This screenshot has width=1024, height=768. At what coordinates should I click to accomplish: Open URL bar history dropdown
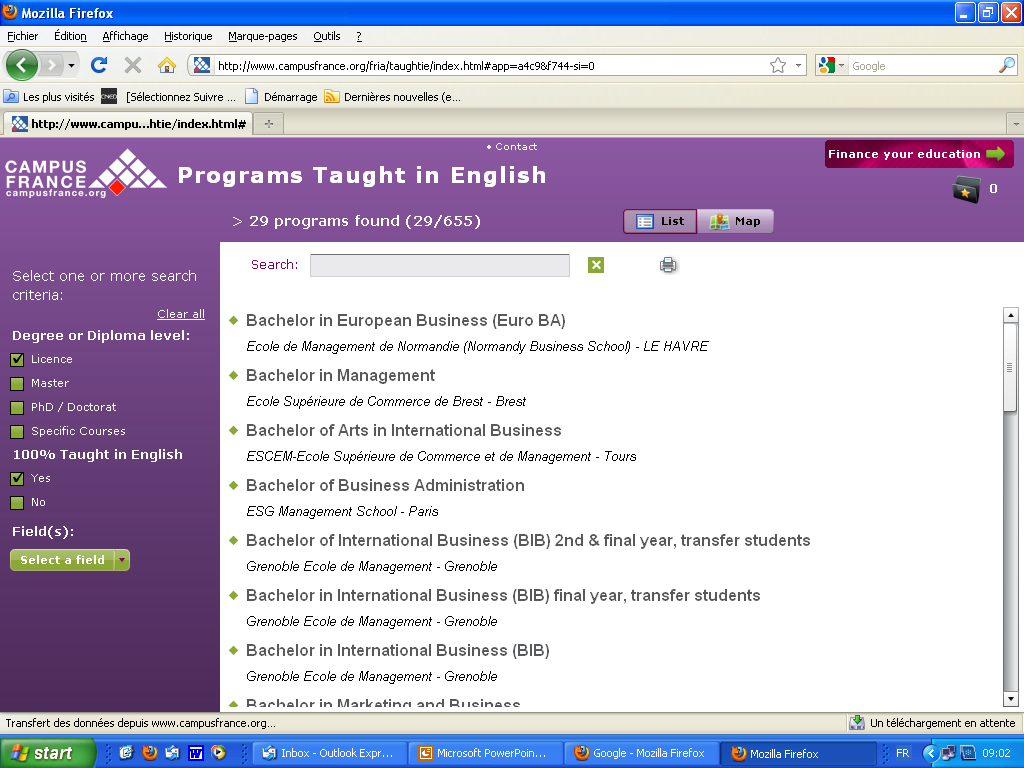coord(798,65)
